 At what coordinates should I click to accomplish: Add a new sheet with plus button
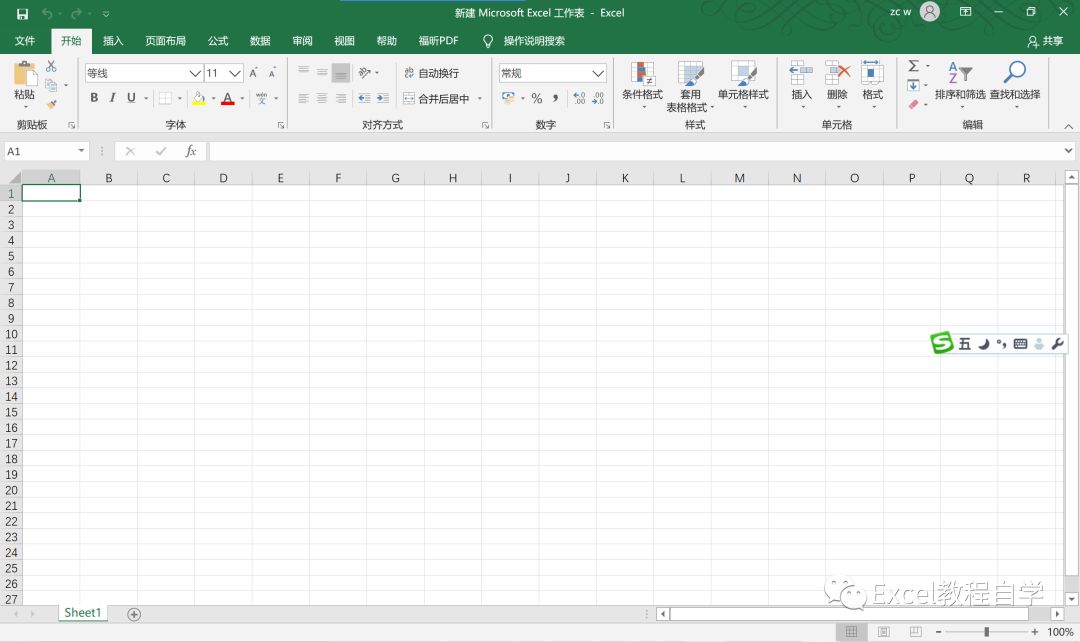click(x=134, y=614)
